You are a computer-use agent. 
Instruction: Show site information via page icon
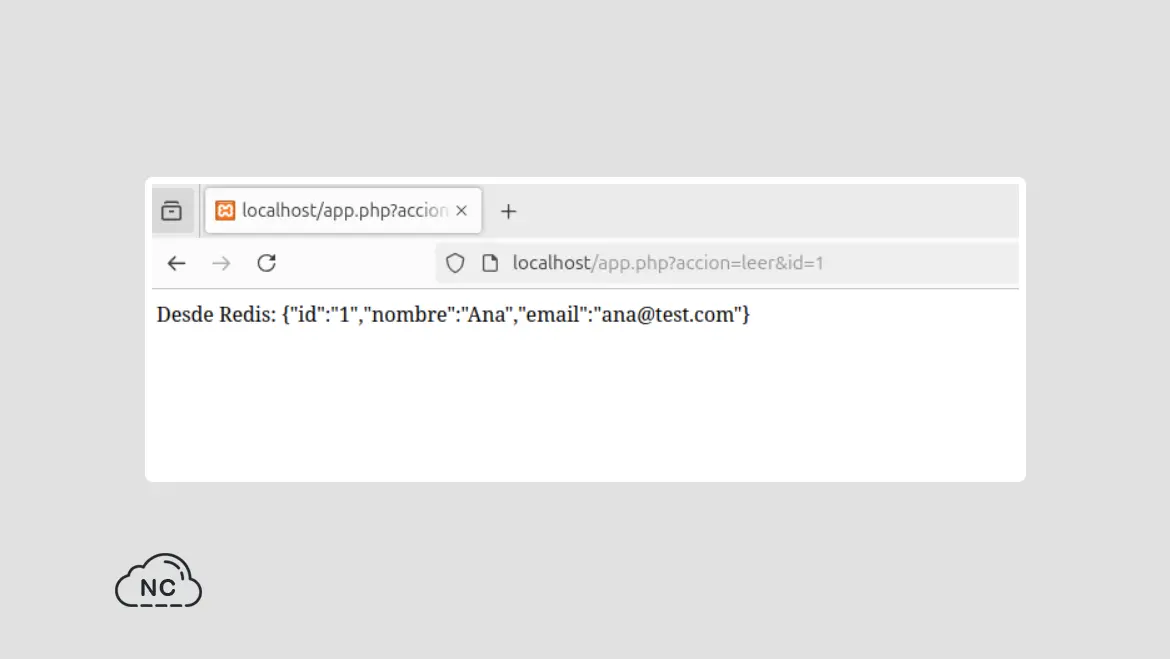tap(489, 263)
